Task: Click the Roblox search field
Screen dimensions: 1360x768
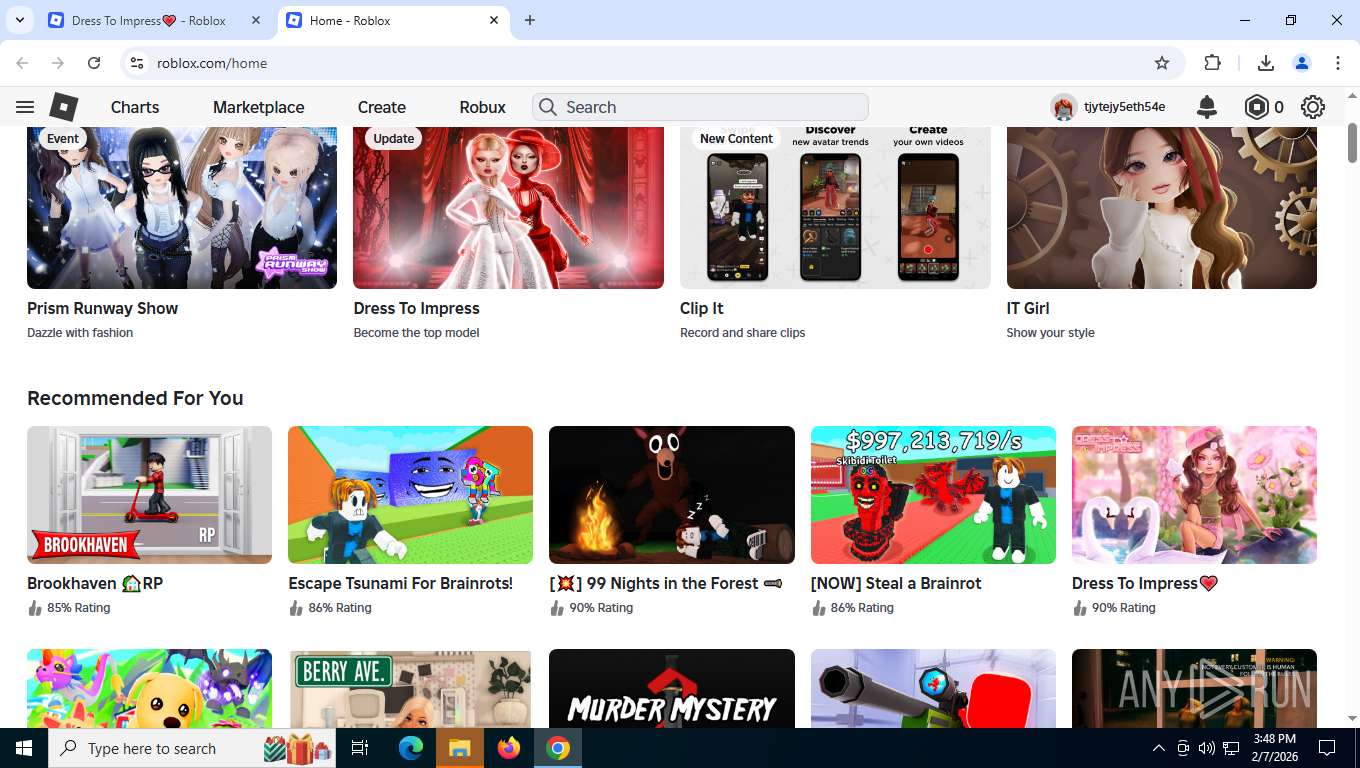Action: click(x=700, y=107)
